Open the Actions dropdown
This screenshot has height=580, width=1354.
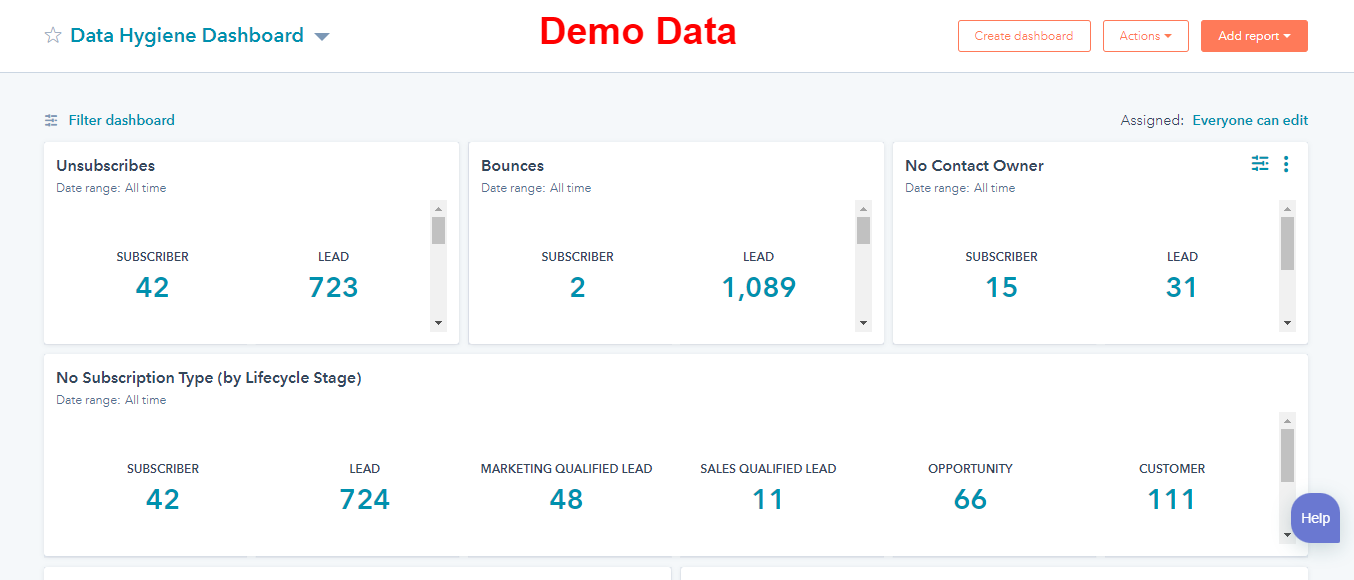[1145, 35]
